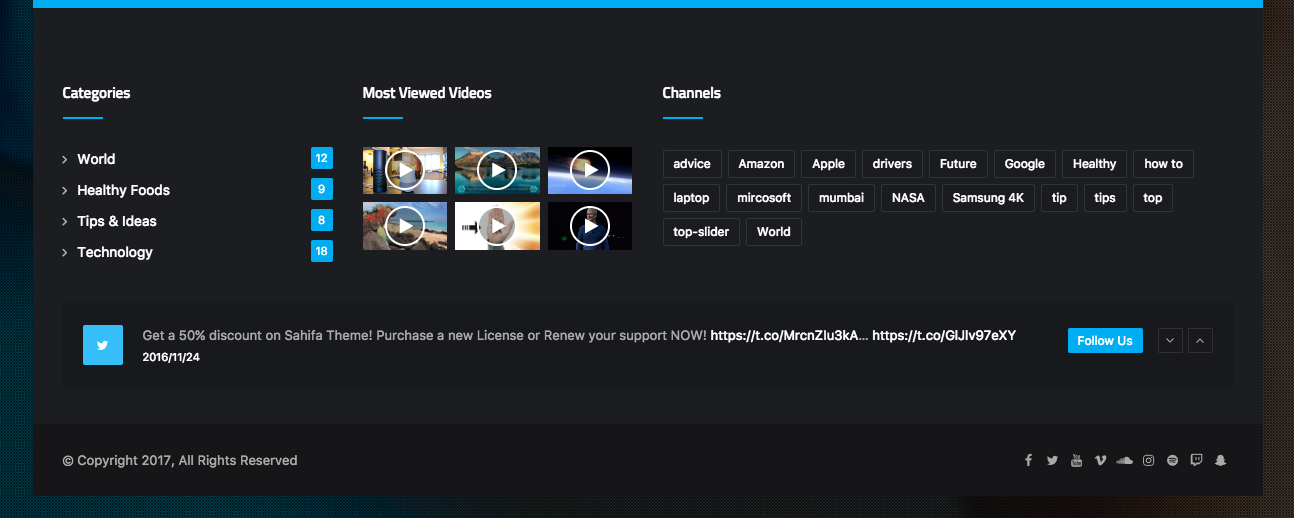Screen dimensions: 1294x518
Task: Select the NASA channel tag
Action: click(x=908, y=198)
